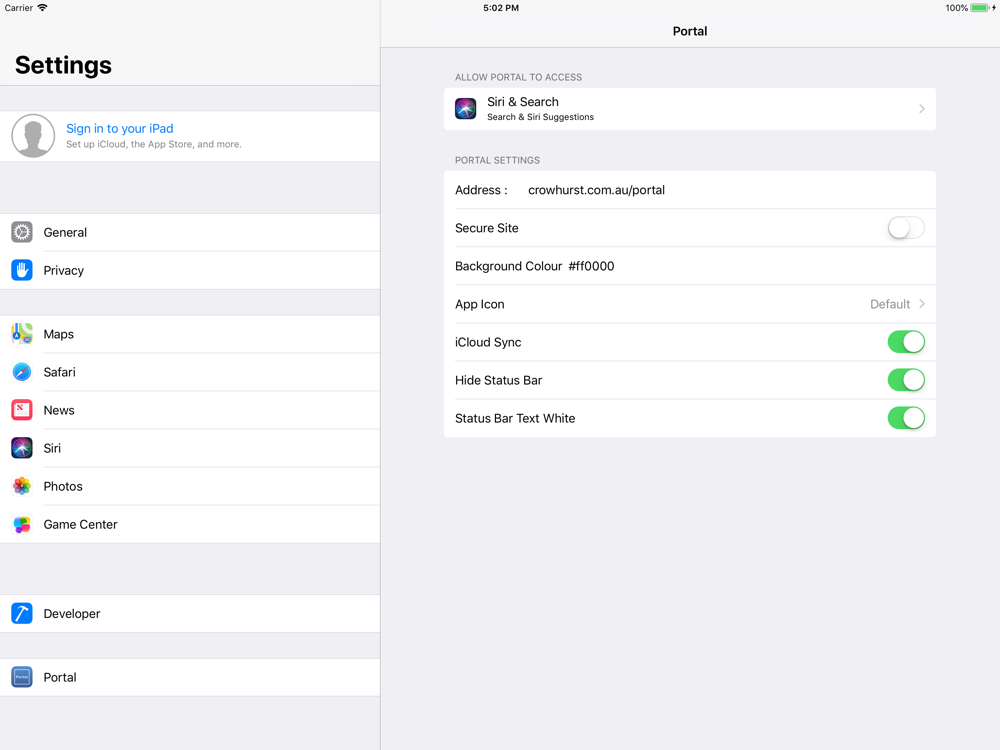This screenshot has width=1000, height=750.
Task: Tap the Siri & Search row icon
Action: click(466, 108)
